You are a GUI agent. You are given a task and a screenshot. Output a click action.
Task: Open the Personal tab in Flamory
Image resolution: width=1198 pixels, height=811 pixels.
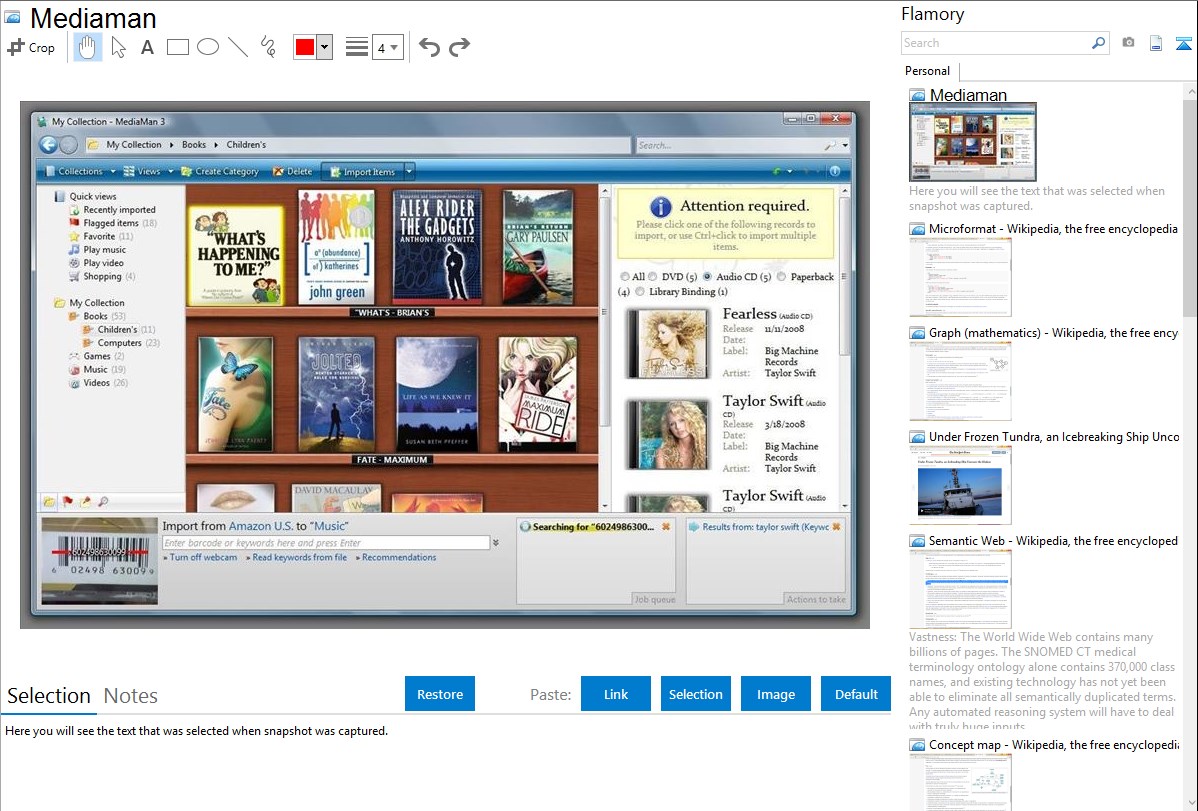[x=927, y=71]
